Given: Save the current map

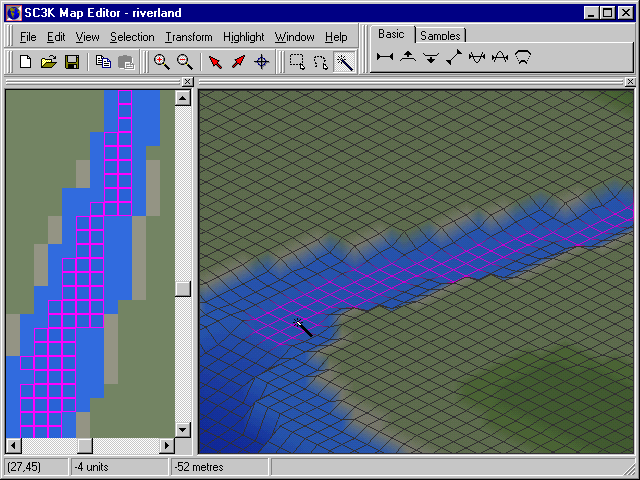Looking at the screenshot, I should click(x=72, y=62).
